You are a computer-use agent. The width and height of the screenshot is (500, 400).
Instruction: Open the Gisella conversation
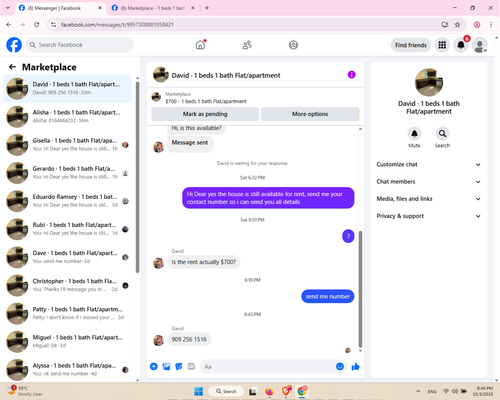pyautogui.click(x=67, y=145)
